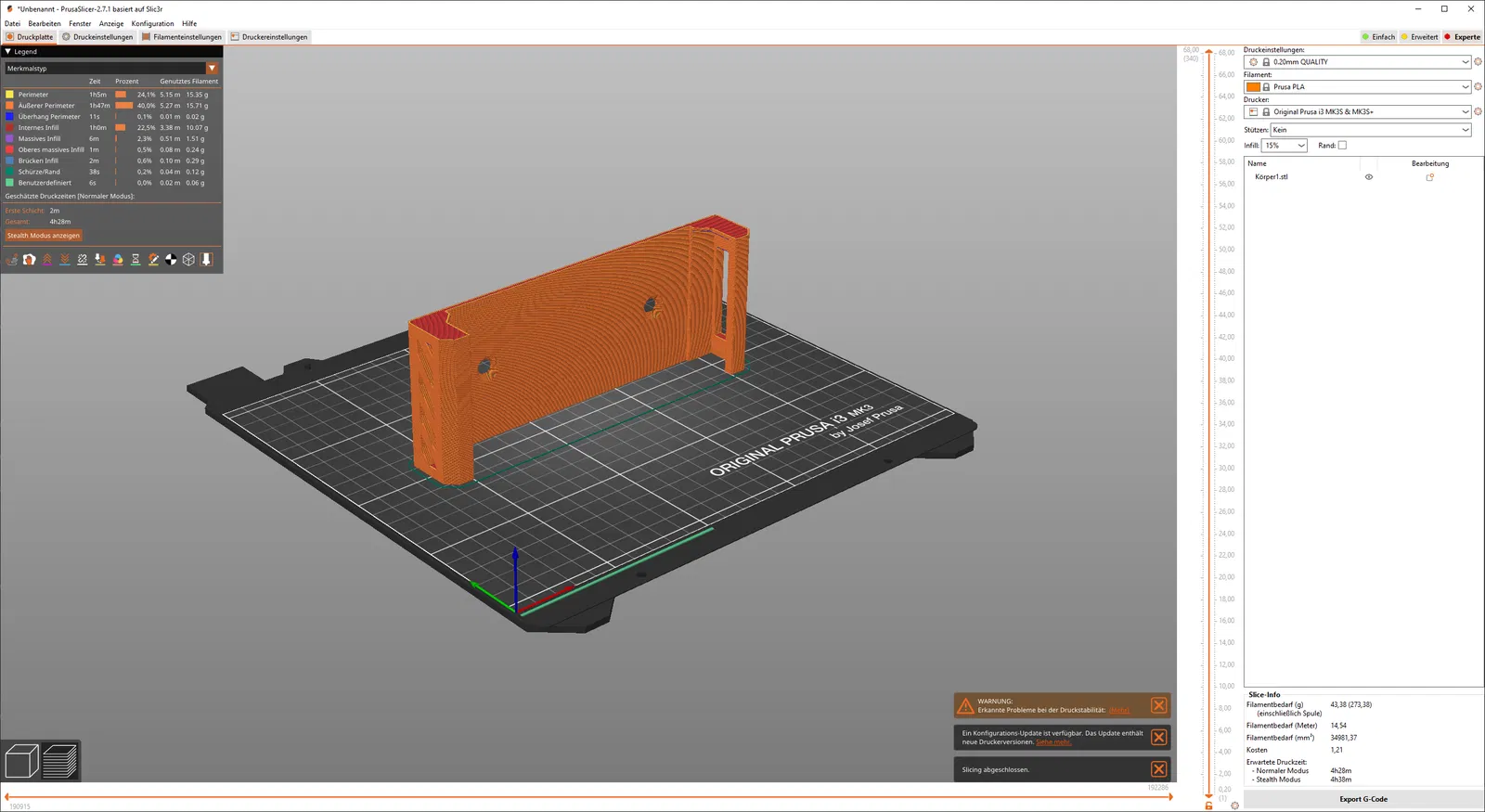Toggle tool marker arrow icon
1485x812 pixels.
coord(206,260)
